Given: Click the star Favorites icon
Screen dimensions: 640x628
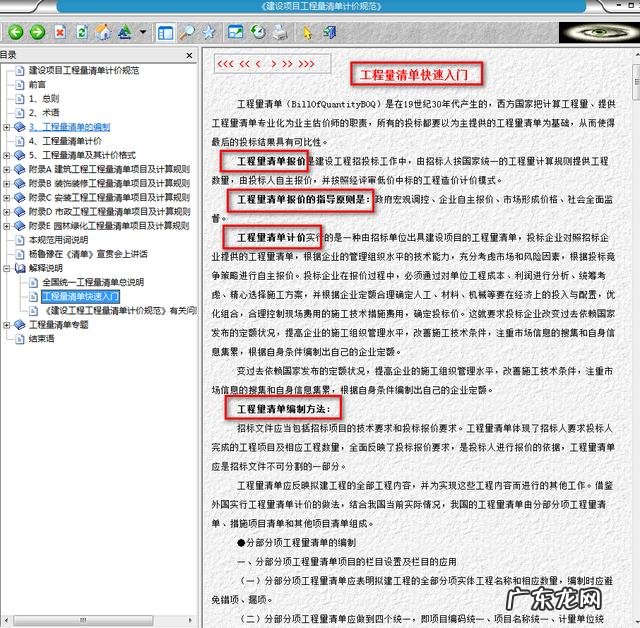Looking at the screenshot, I should [208, 32].
